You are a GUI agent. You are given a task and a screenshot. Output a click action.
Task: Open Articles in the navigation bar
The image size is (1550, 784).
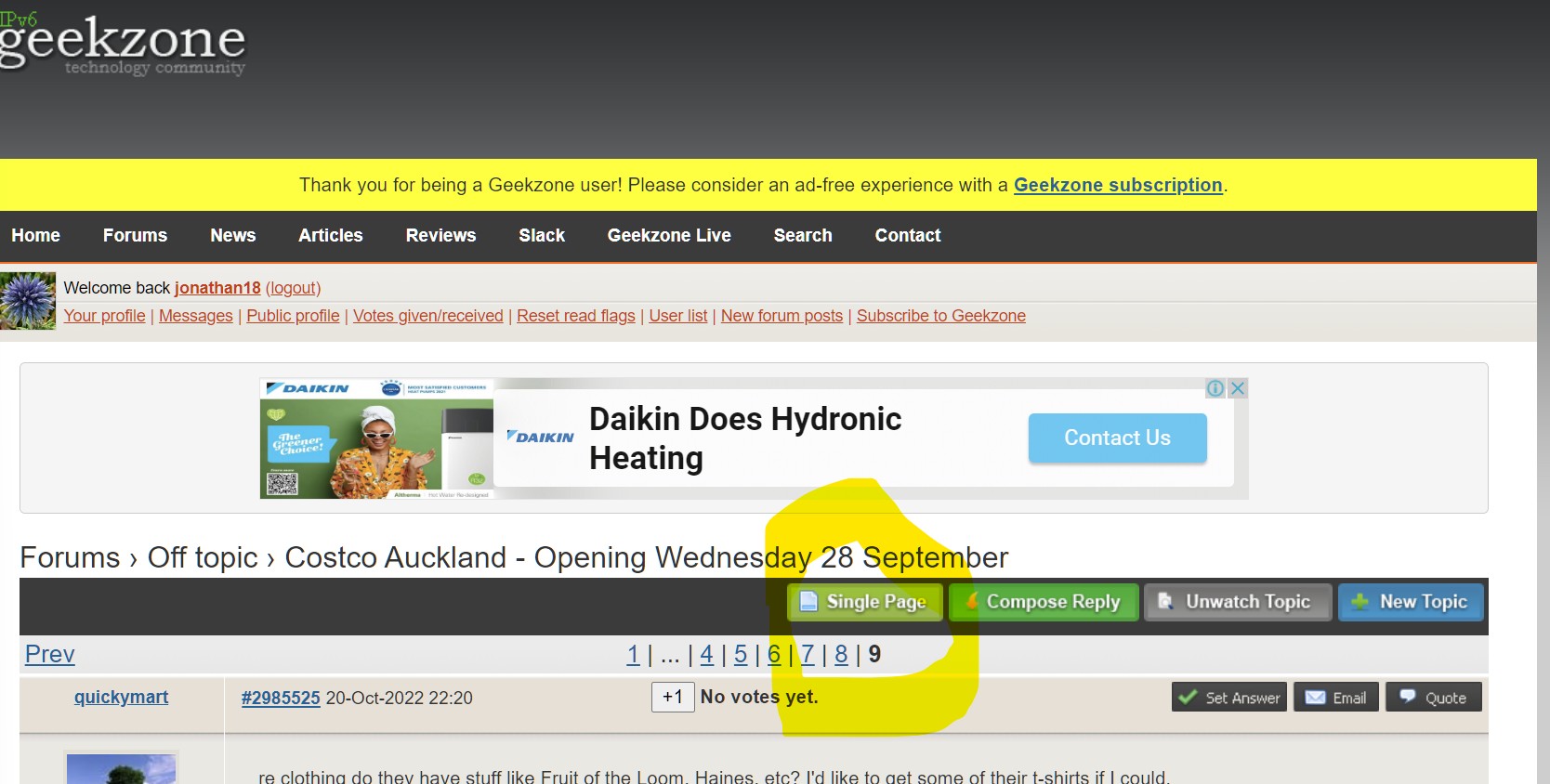pos(330,236)
